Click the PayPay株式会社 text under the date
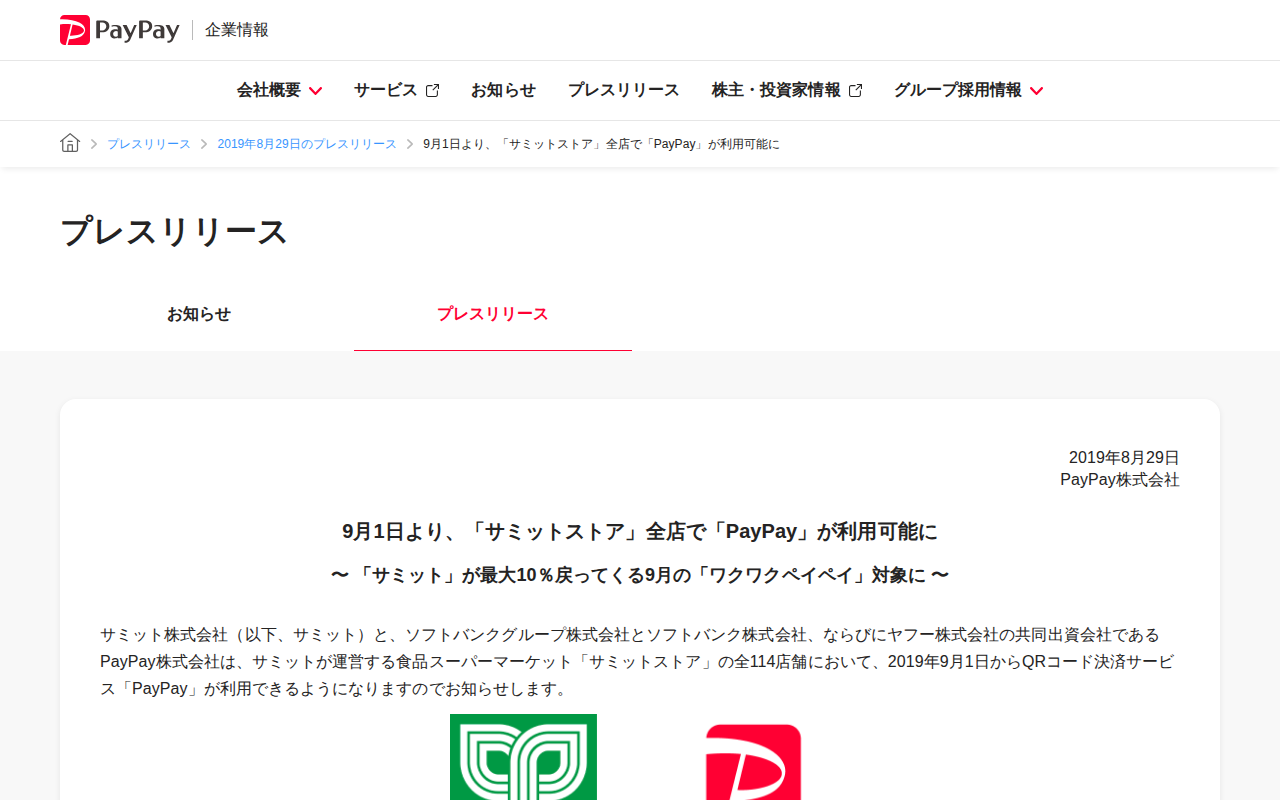1280x800 pixels. (x=1120, y=480)
